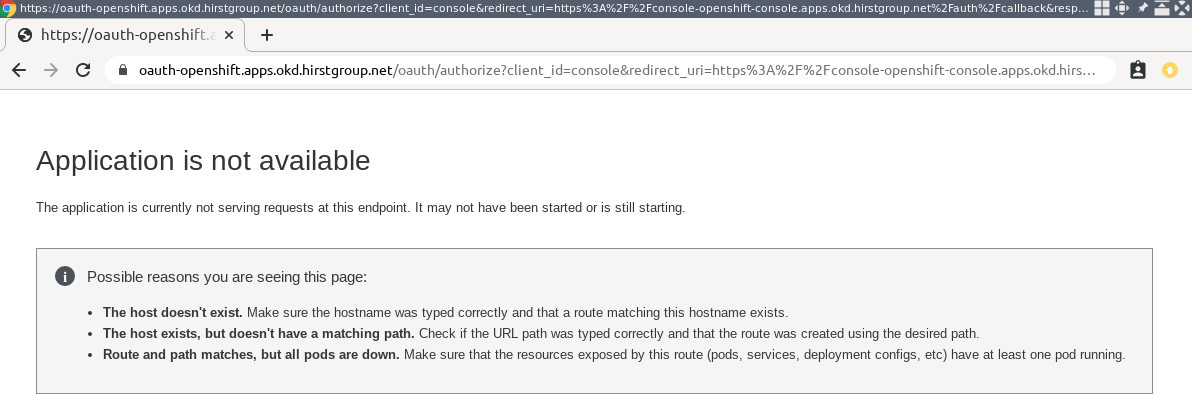
Task: Click the yellow update arrow icon
Action: coord(1170,71)
